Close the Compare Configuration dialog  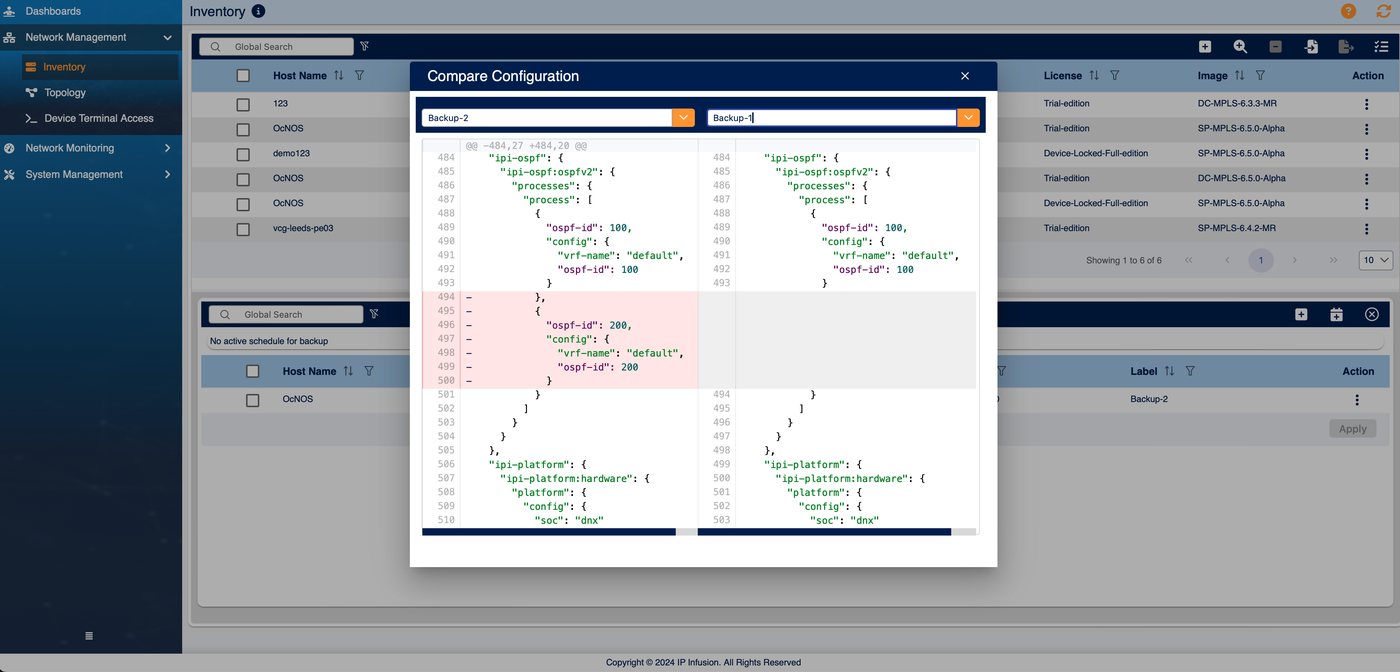click(965, 76)
